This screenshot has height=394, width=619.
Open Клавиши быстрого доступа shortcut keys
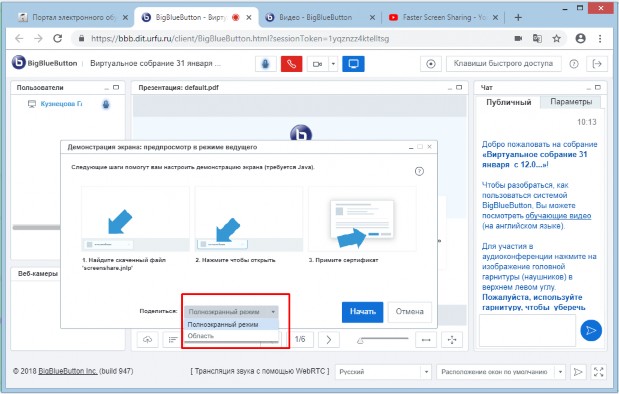coord(503,64)
